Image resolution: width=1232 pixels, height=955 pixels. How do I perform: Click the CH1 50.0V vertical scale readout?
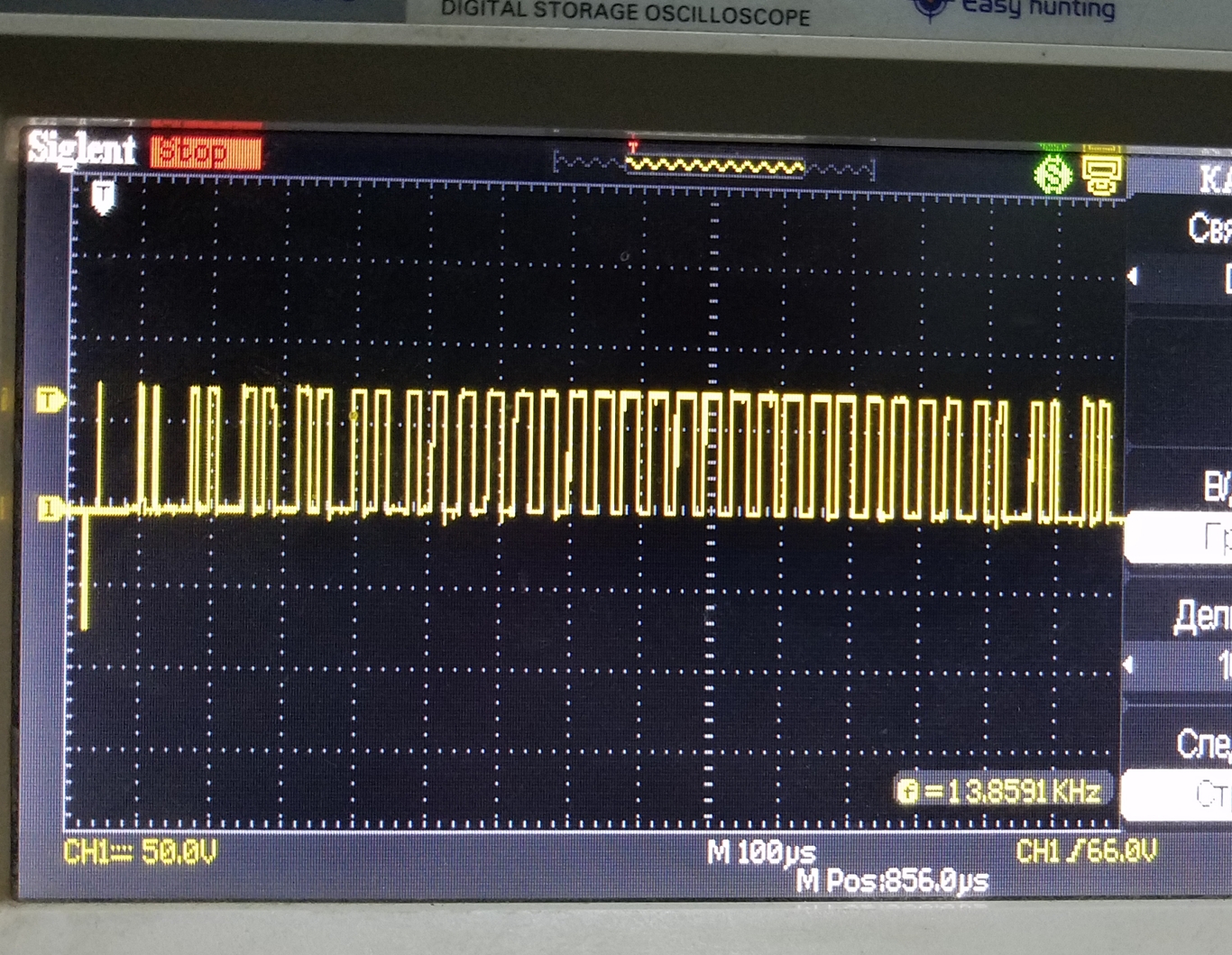click(x=141, y=851)
